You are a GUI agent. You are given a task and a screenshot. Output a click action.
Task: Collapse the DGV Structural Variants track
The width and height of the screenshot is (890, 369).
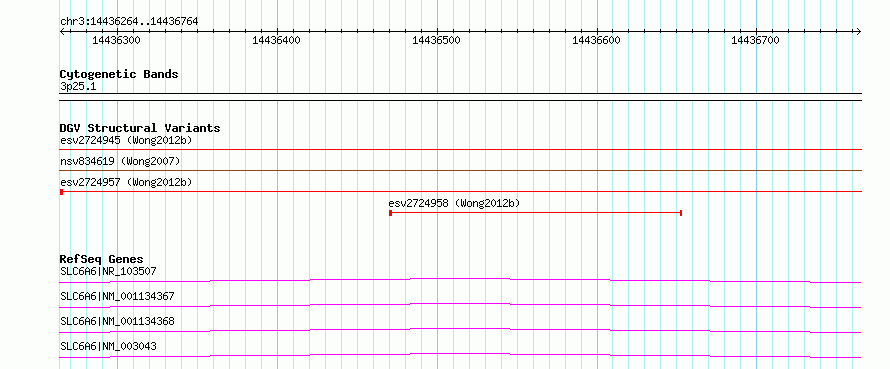(x=140, y=128)
